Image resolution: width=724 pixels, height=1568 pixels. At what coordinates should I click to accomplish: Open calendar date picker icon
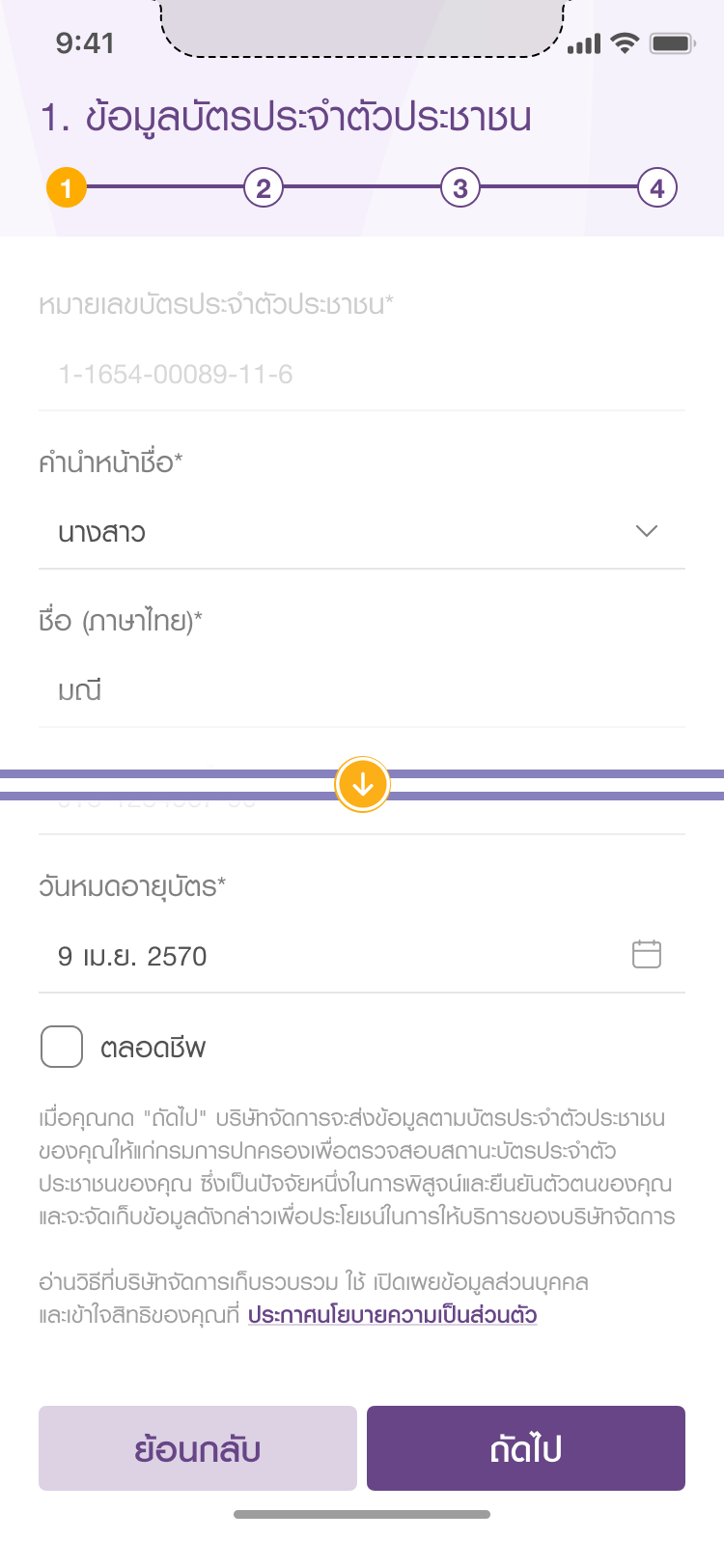point(646,954)
